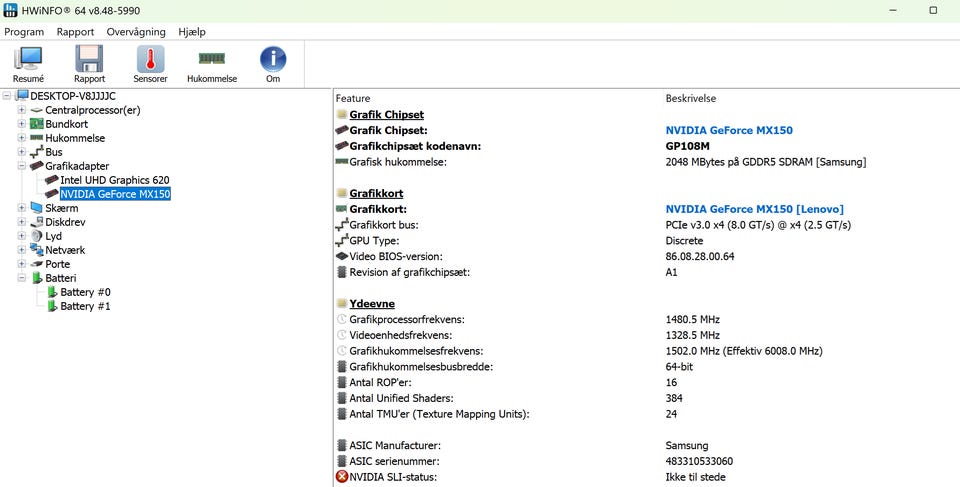This screenshot has width=960, height=487.
Task: Click the Centralprocessor(er) chip icon
Action: 37,110
